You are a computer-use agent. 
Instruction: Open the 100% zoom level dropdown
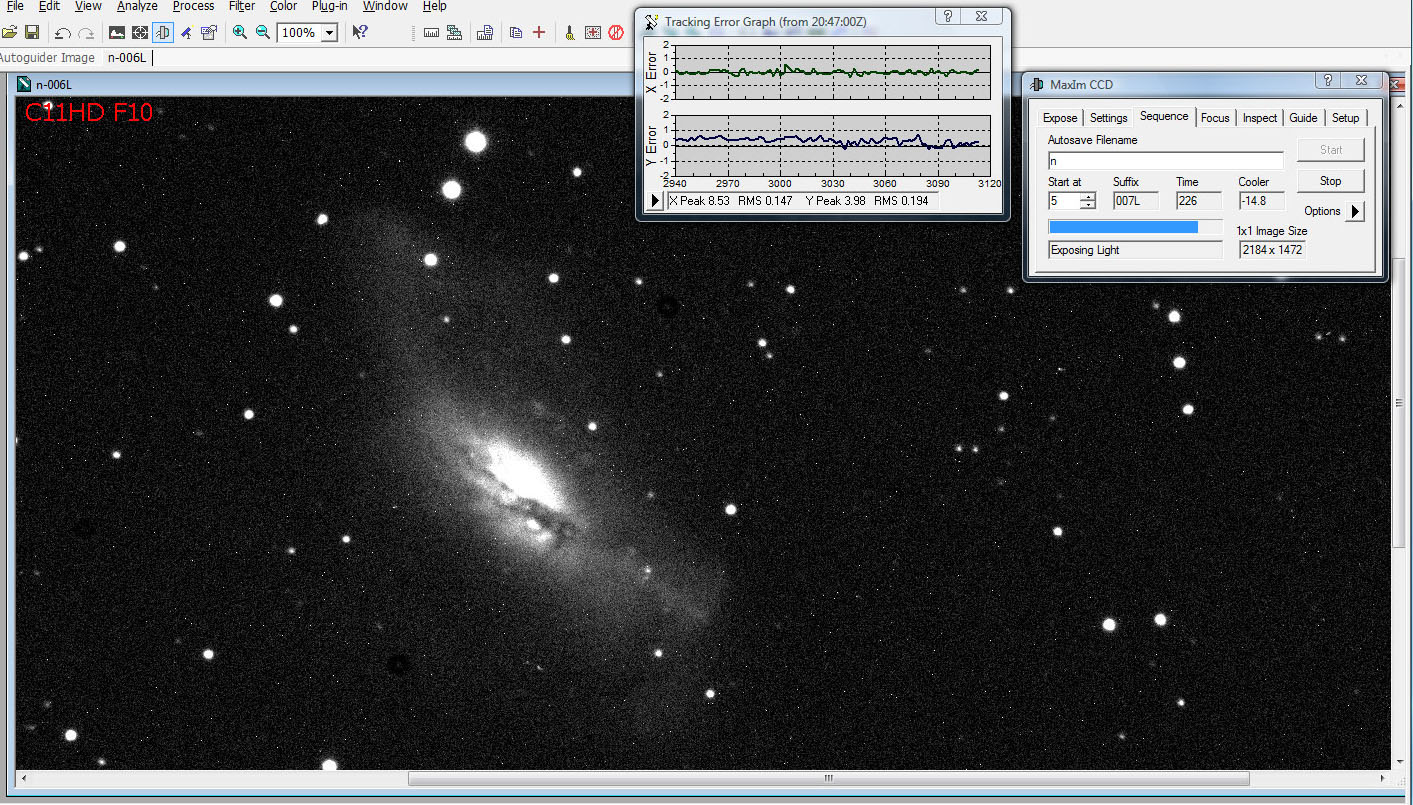[x=329, y=33]
